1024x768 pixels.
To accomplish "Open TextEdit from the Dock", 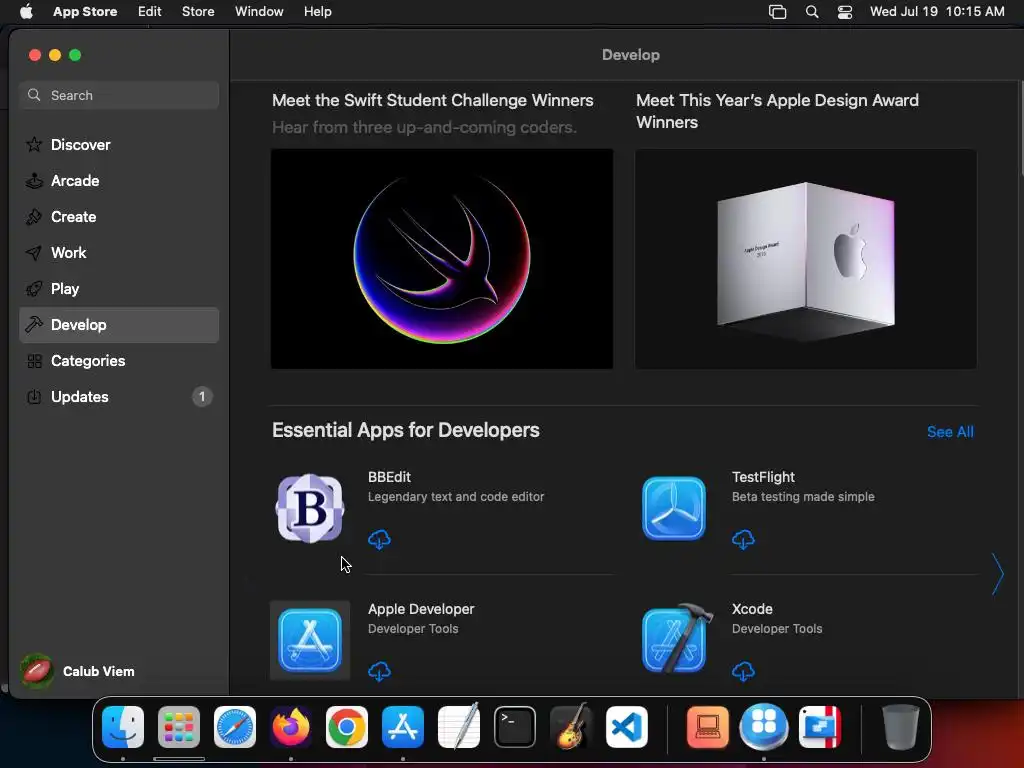I will (458, 727).
